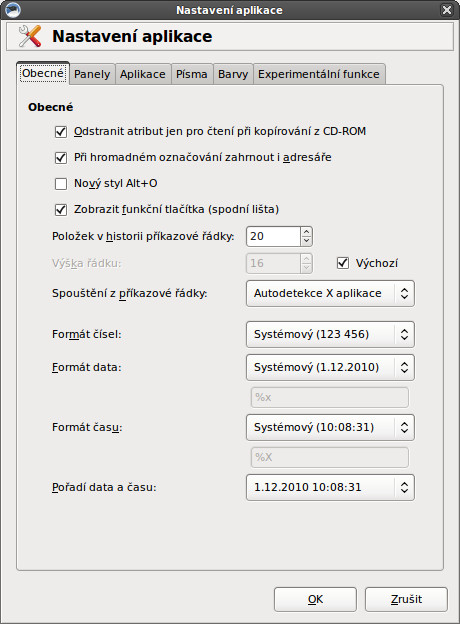Open the 'Pořadí data a času' dropdown
The height and width of the screenshot is (624, 460).
pyautogui.click(x=330, y=488)
